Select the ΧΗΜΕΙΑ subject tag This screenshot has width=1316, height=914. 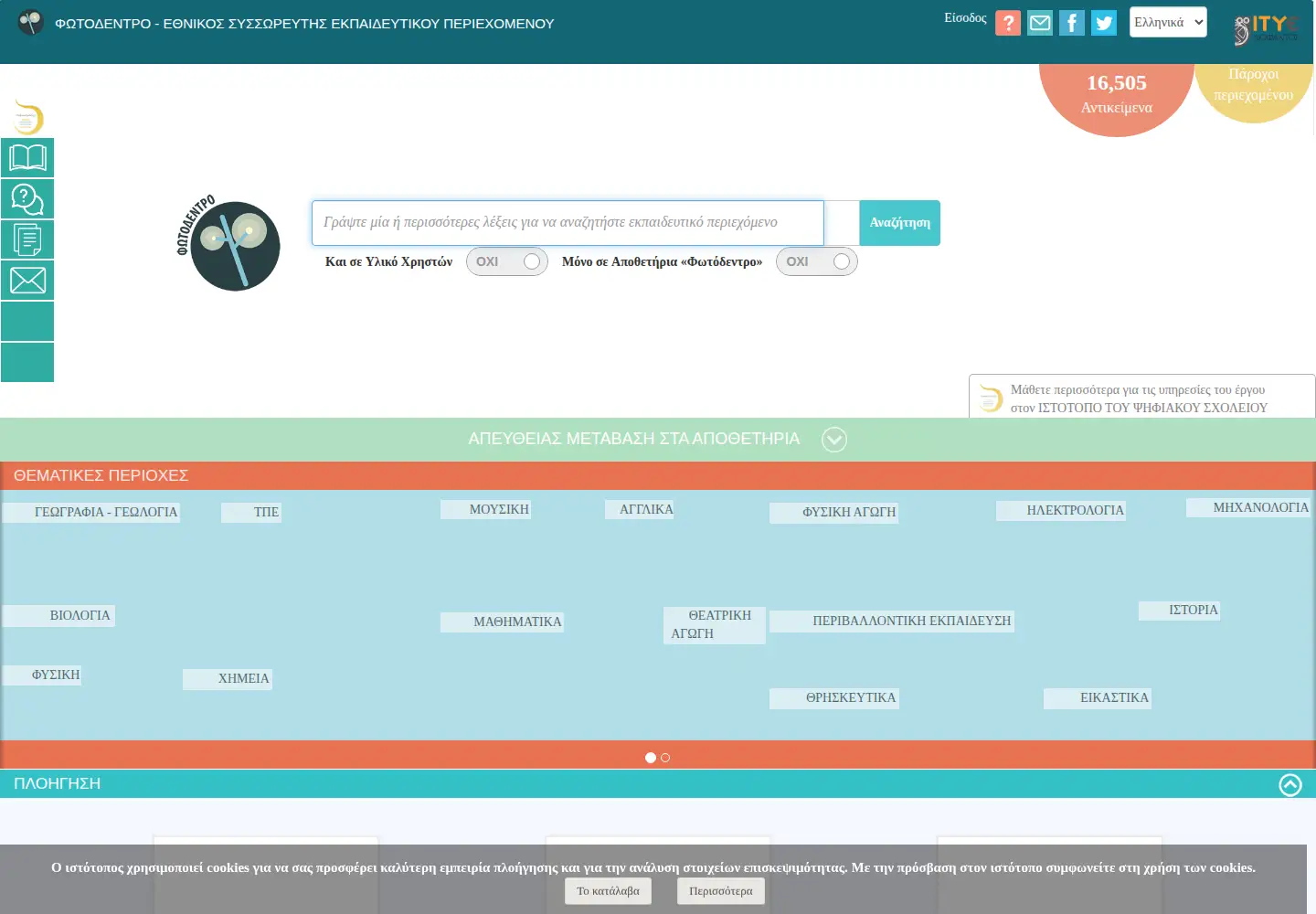coord(228,679)
